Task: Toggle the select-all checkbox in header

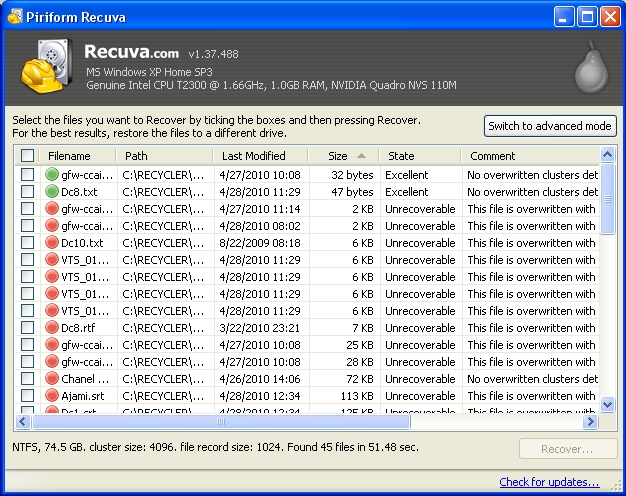Action: coord(27,156)
